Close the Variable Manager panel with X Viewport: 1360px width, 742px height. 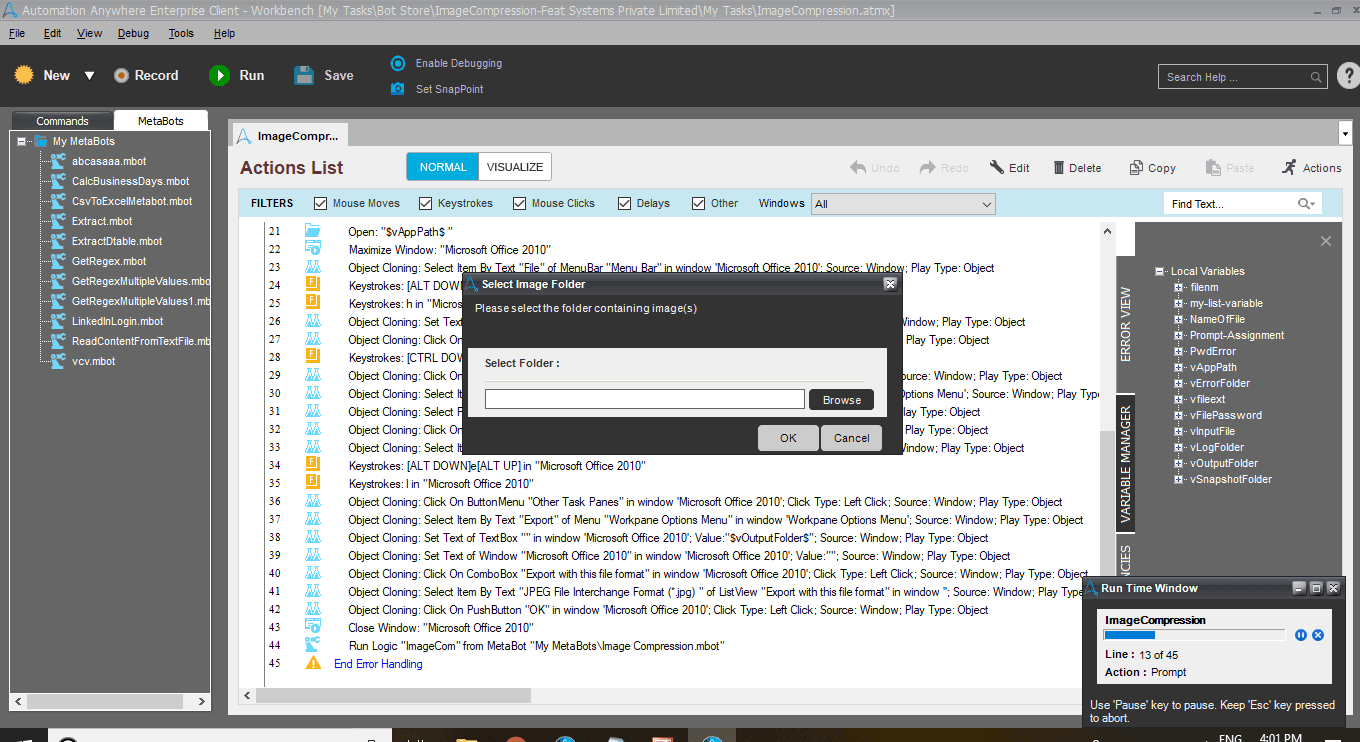coord(1326,241)
